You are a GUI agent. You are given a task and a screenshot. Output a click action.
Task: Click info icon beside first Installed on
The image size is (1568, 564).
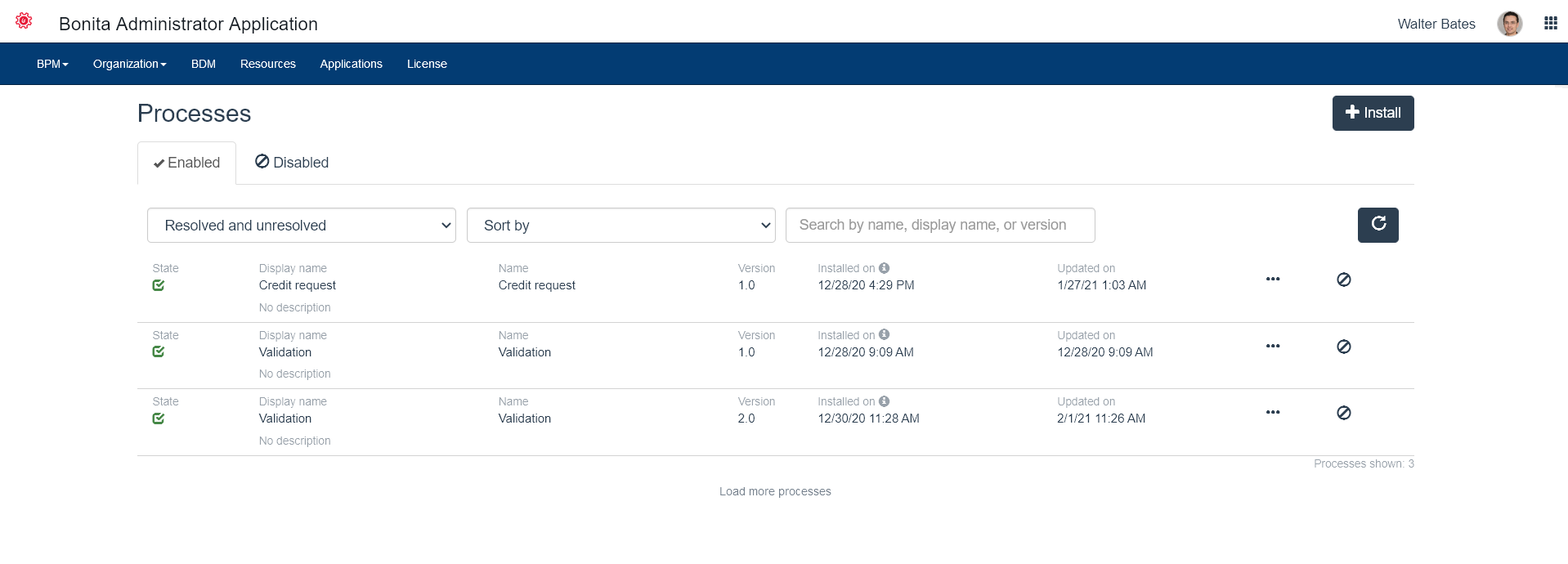[884, 268]
